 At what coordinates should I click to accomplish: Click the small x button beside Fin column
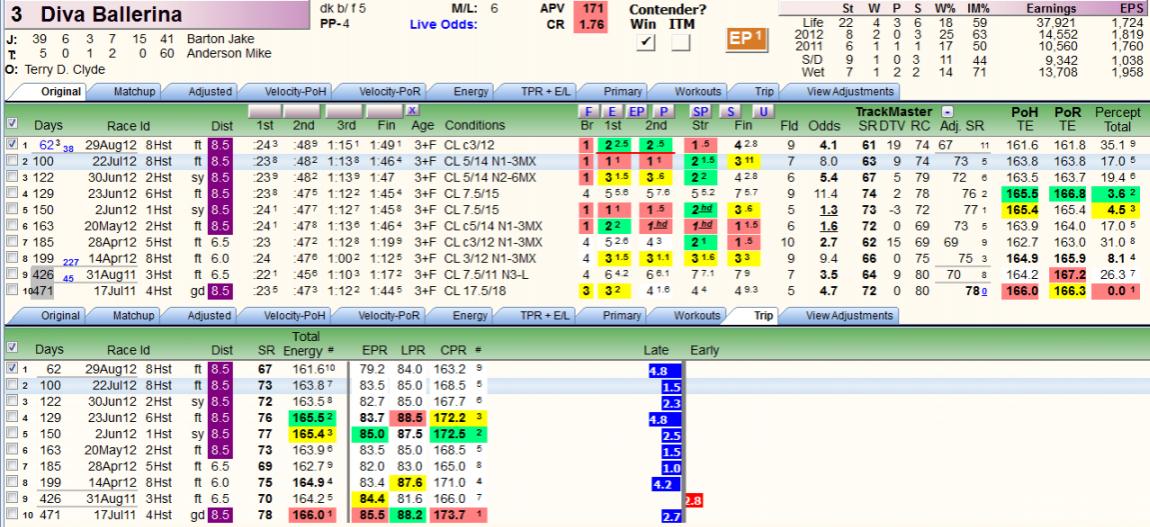click(x=412, y=110)
